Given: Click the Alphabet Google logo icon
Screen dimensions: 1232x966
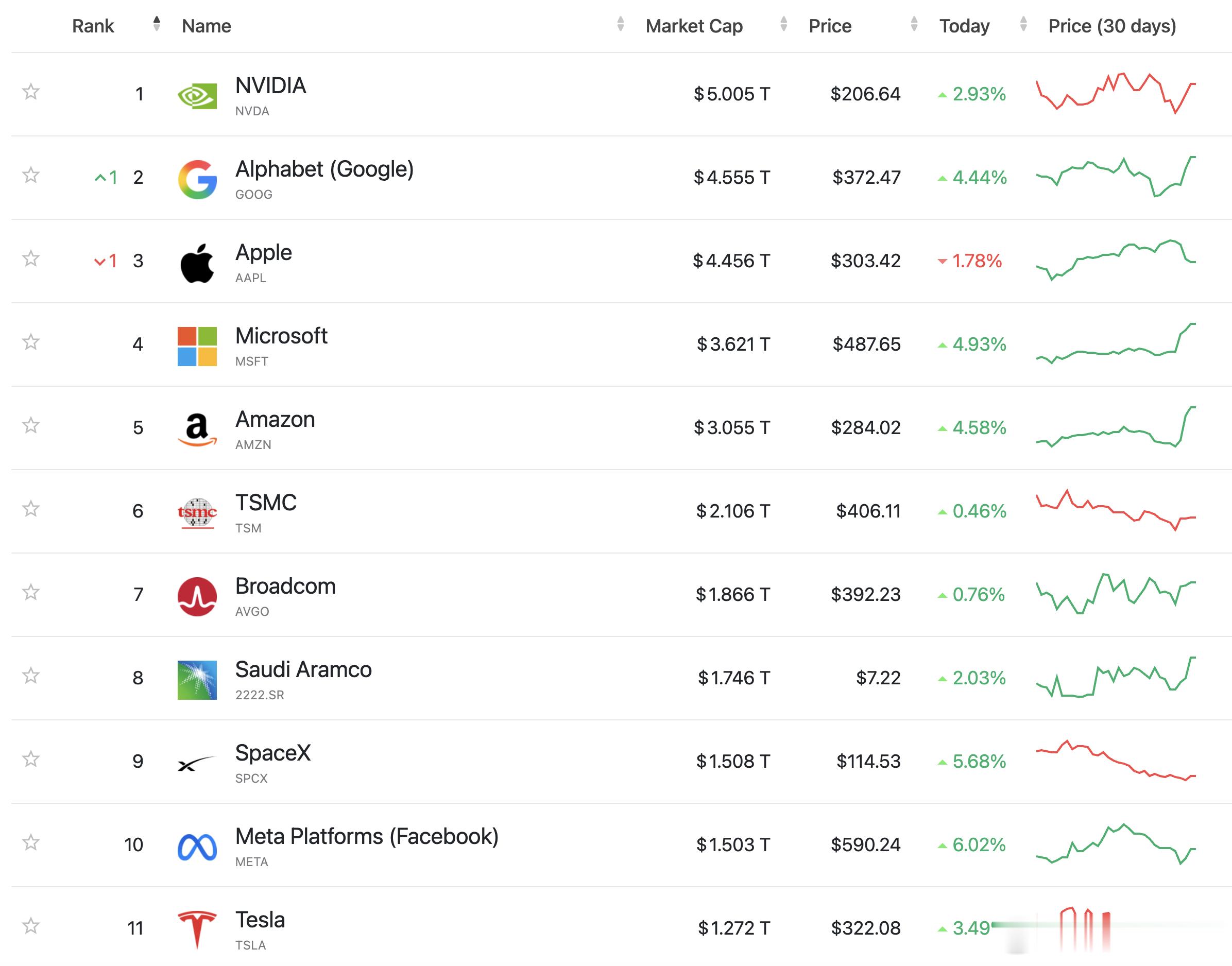Looking at the screenshot, I should 197,179.
